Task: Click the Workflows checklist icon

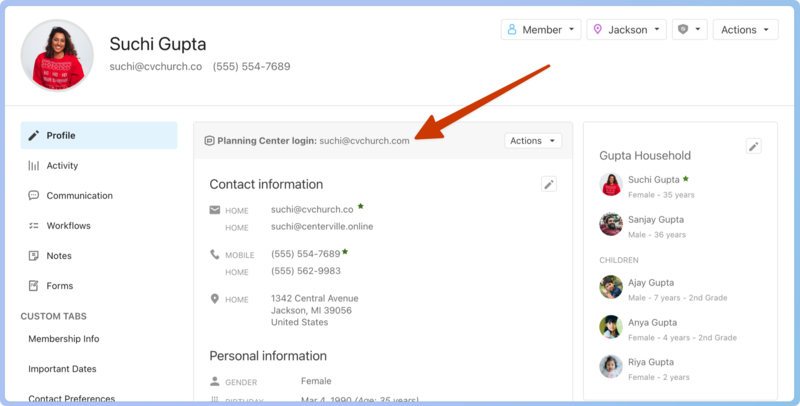Action: (34, 226)
